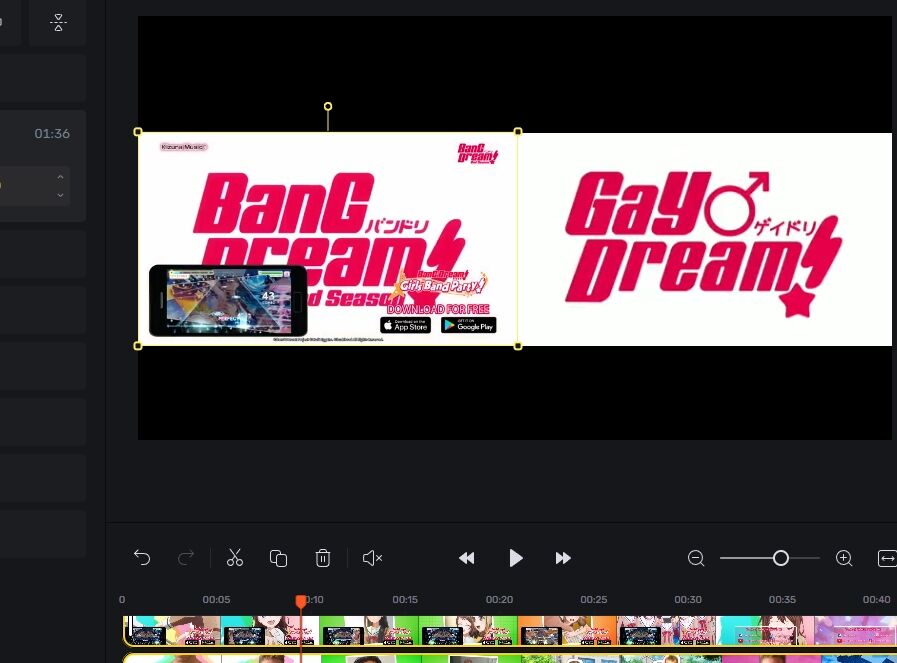The width and height of the screenshot is (897, 663).
Task: Skip backward with the rewind button
Action: pos(467,558)
